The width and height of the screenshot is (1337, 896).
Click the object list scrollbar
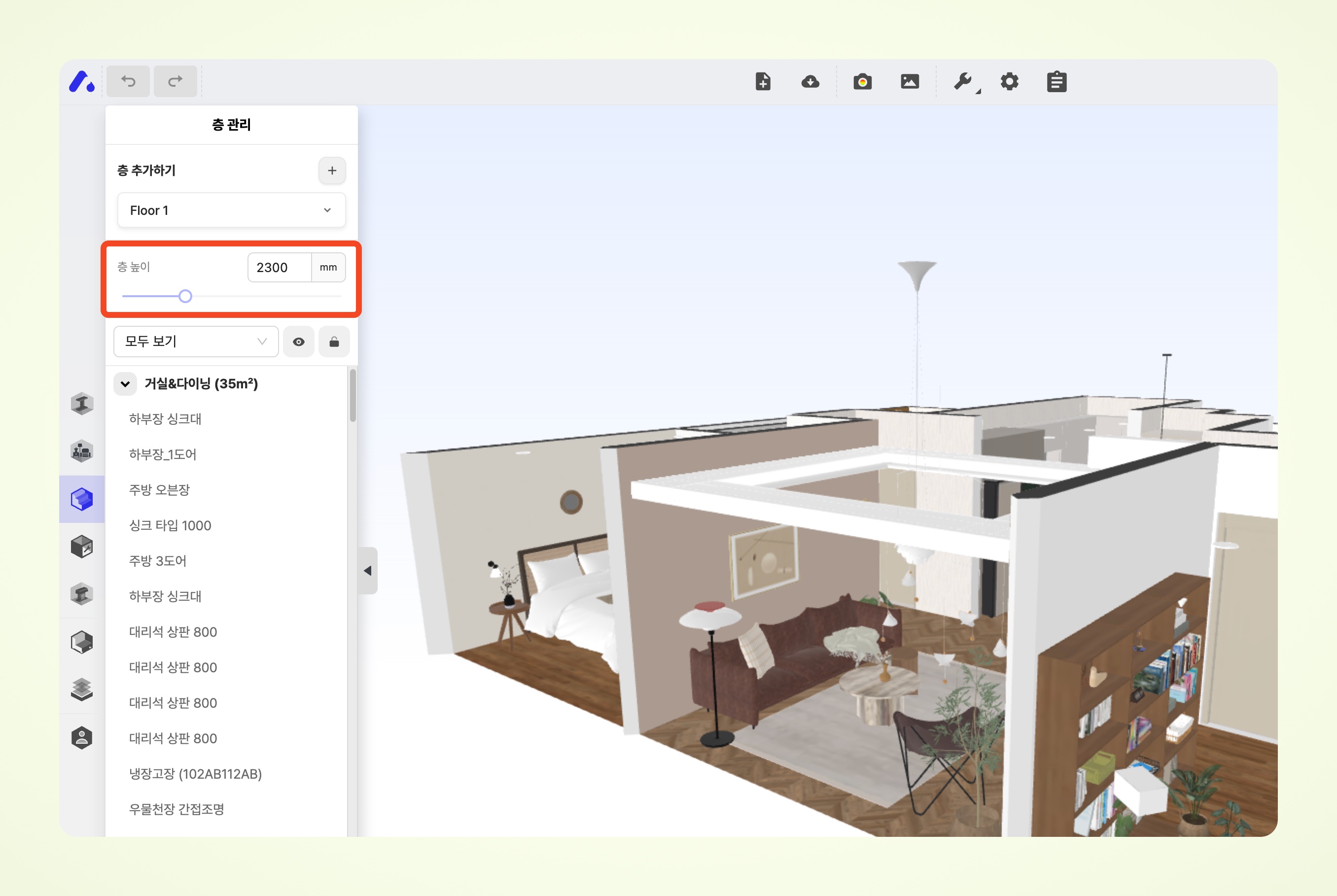(352, 395)
